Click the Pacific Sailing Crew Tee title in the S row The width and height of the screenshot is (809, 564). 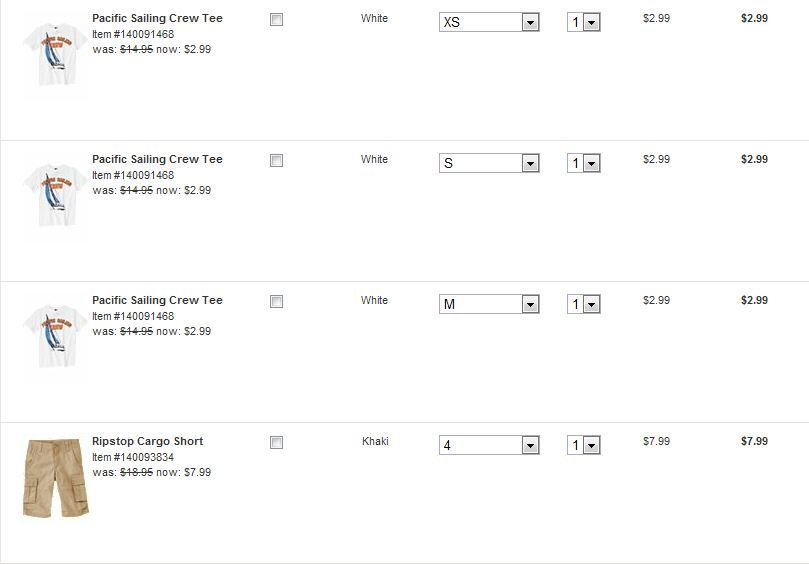click(157, 159)
